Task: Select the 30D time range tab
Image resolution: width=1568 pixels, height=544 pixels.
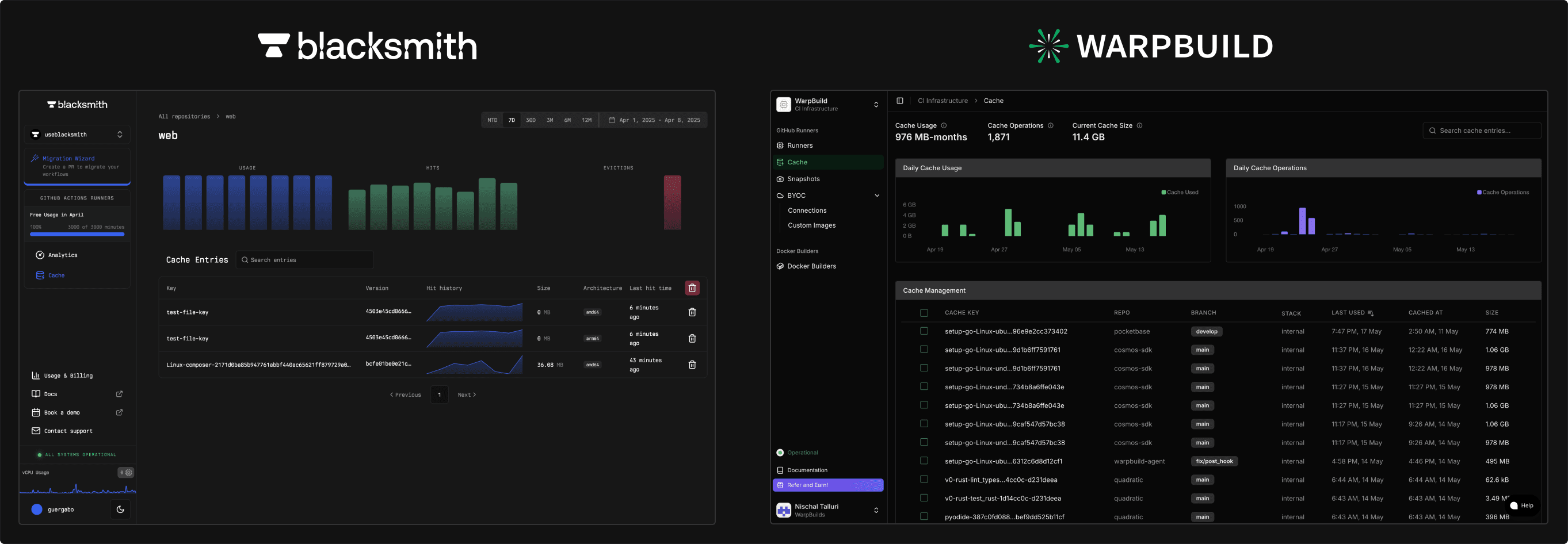Action: 530,121
